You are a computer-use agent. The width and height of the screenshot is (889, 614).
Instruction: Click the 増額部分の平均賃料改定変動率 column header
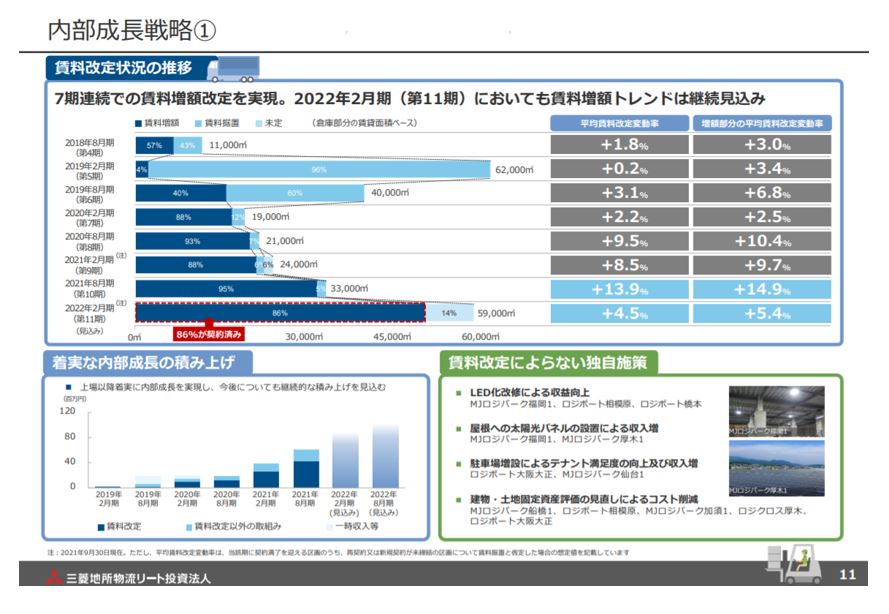(762, 123)
